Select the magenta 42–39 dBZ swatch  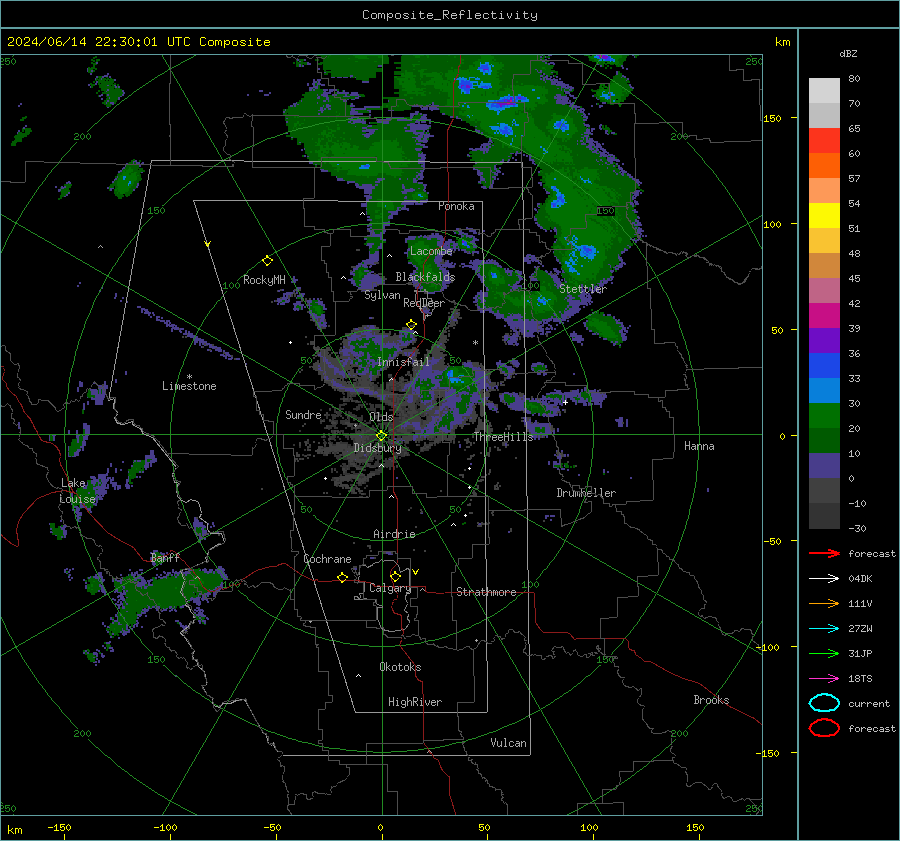(x=824, y=316)
